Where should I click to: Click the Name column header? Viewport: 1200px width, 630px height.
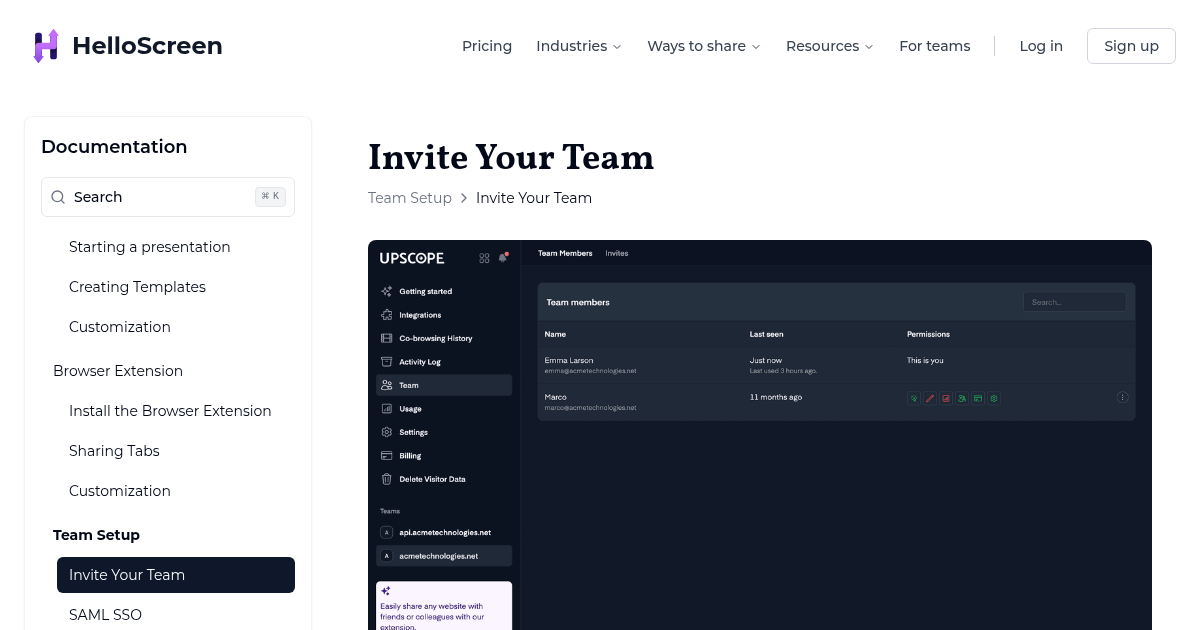[555, 334]
